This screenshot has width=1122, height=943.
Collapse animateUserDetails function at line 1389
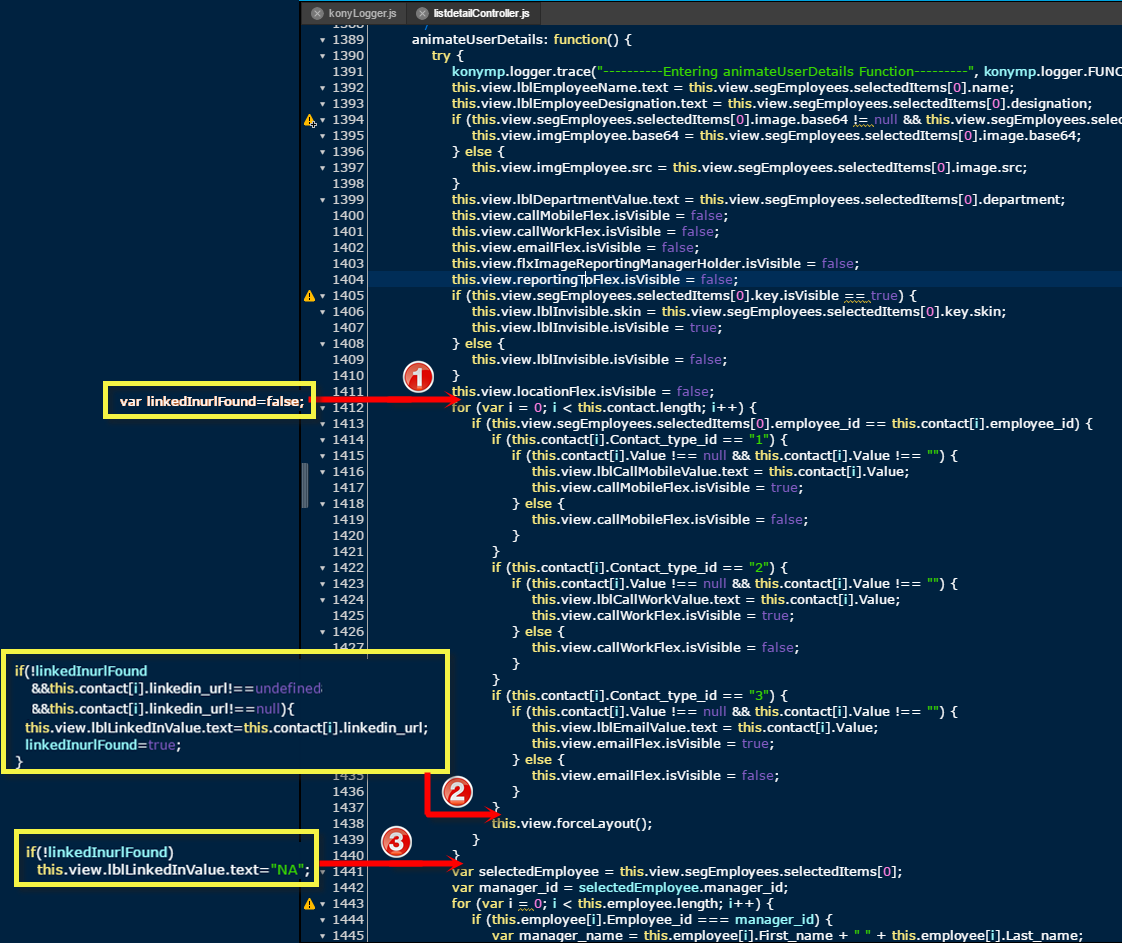click(x=323, y=40)
